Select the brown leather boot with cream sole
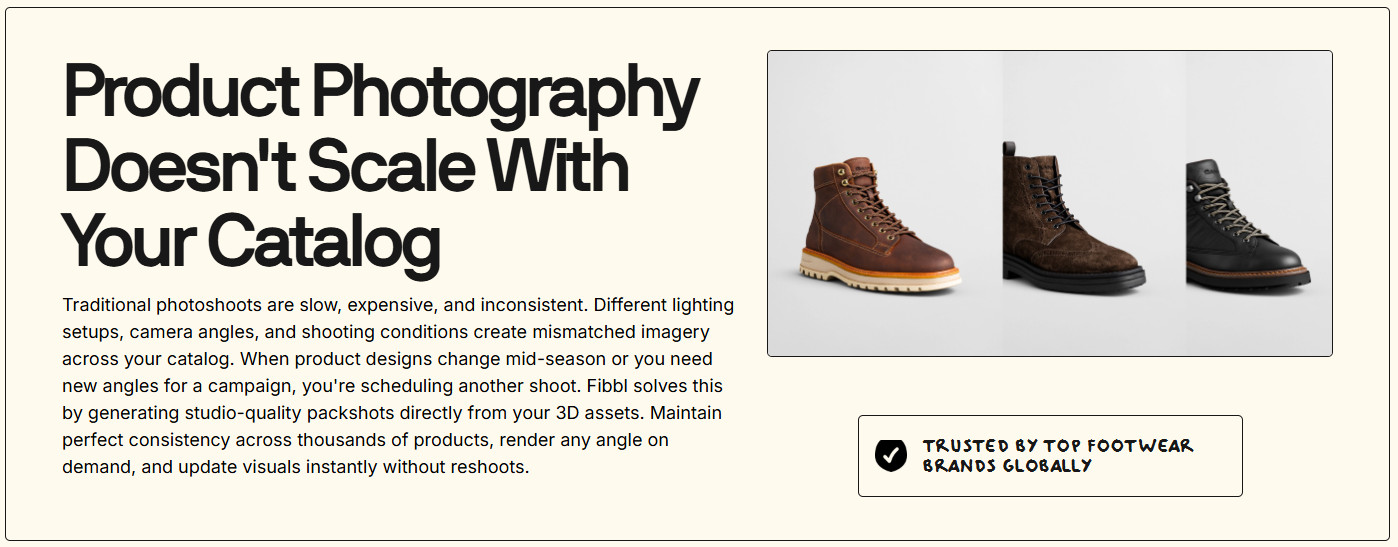 [x=879, y=224]
